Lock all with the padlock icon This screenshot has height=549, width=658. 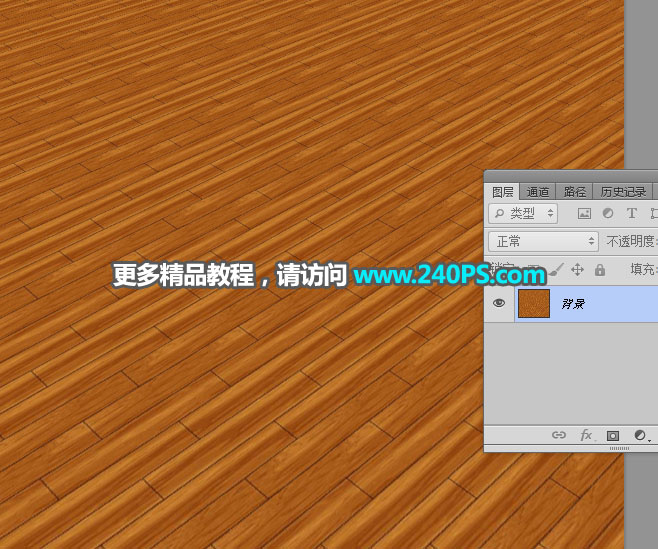600,269
